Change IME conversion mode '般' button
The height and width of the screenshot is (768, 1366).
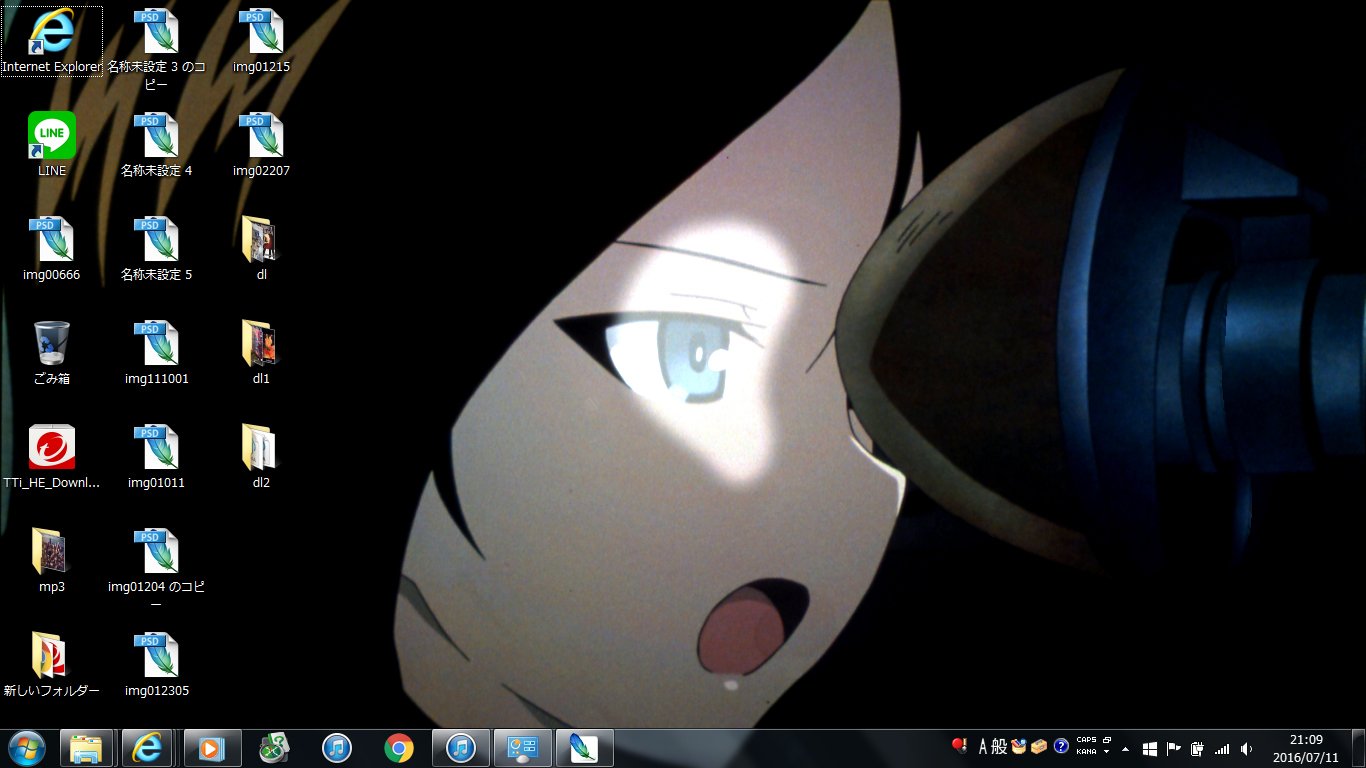[999, 746]
